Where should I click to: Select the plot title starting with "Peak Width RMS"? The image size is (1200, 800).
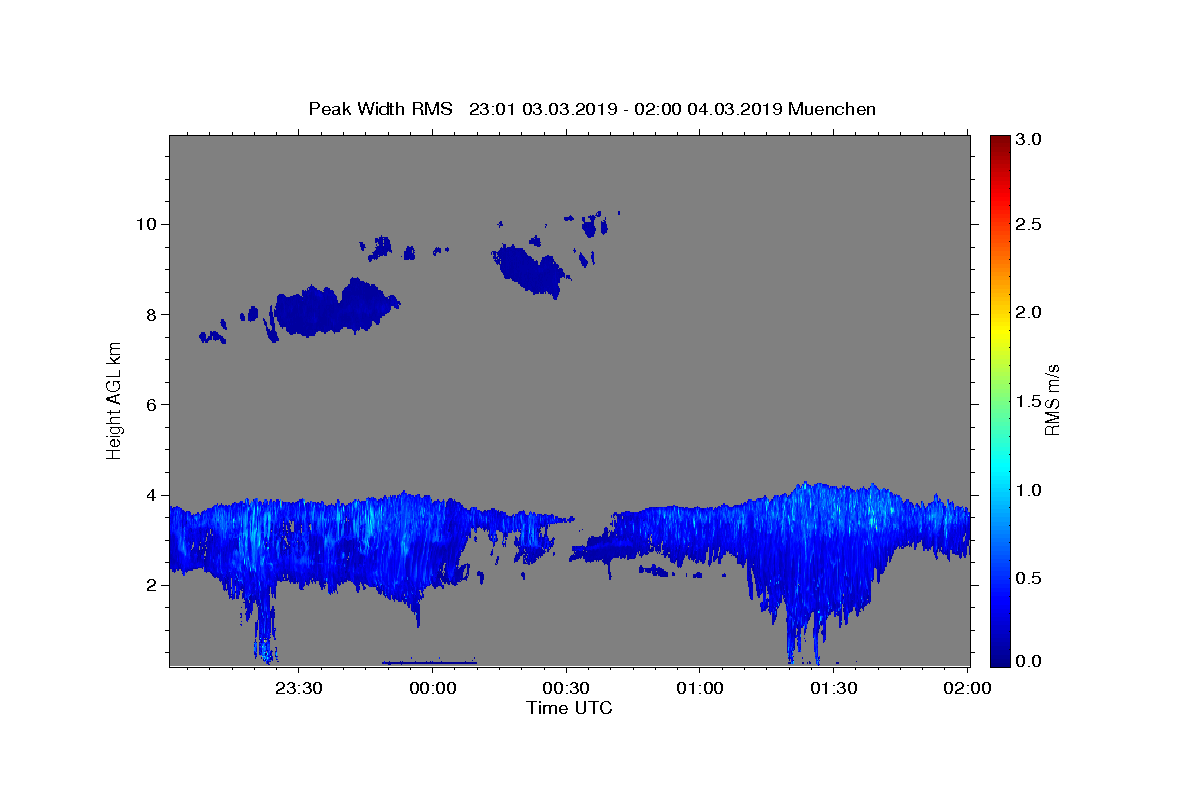(592, 109)
